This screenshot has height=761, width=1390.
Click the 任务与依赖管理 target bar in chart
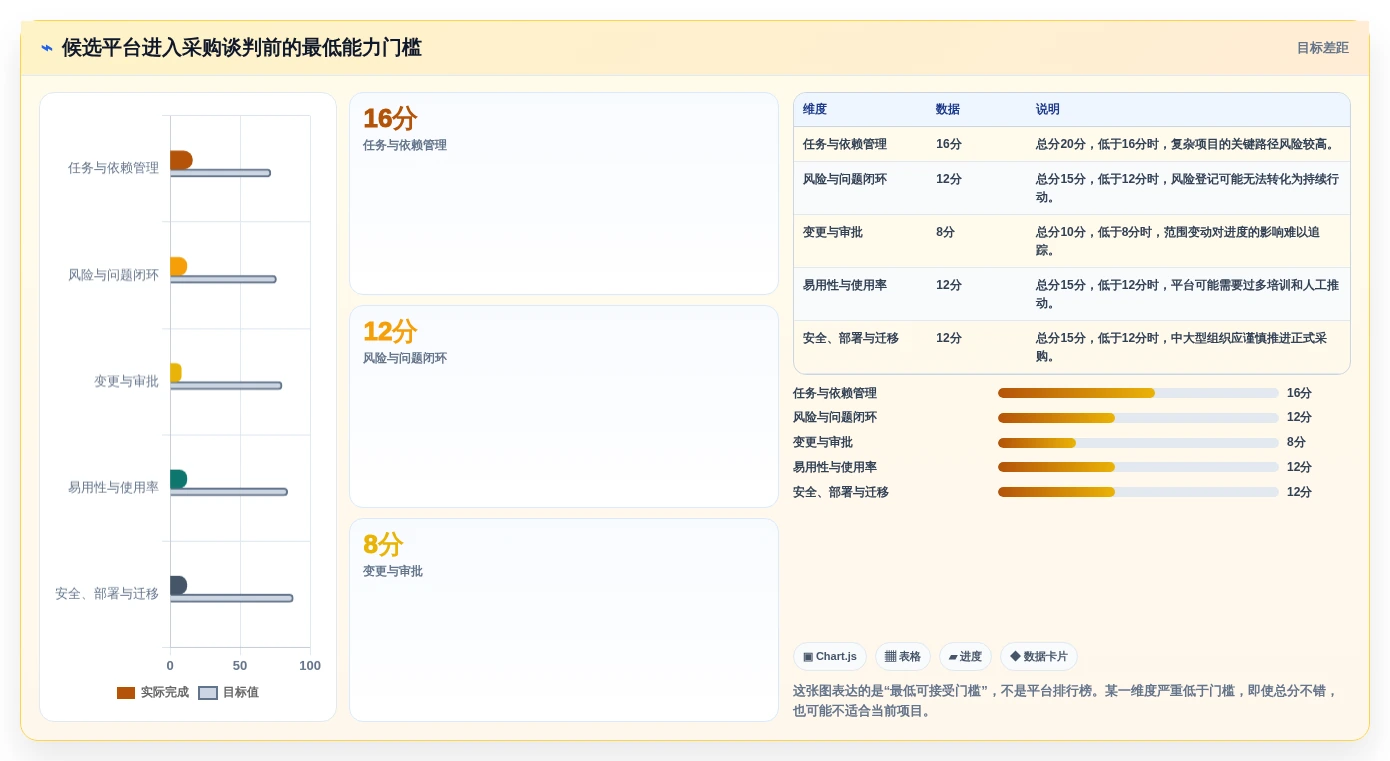click(220, 173)
